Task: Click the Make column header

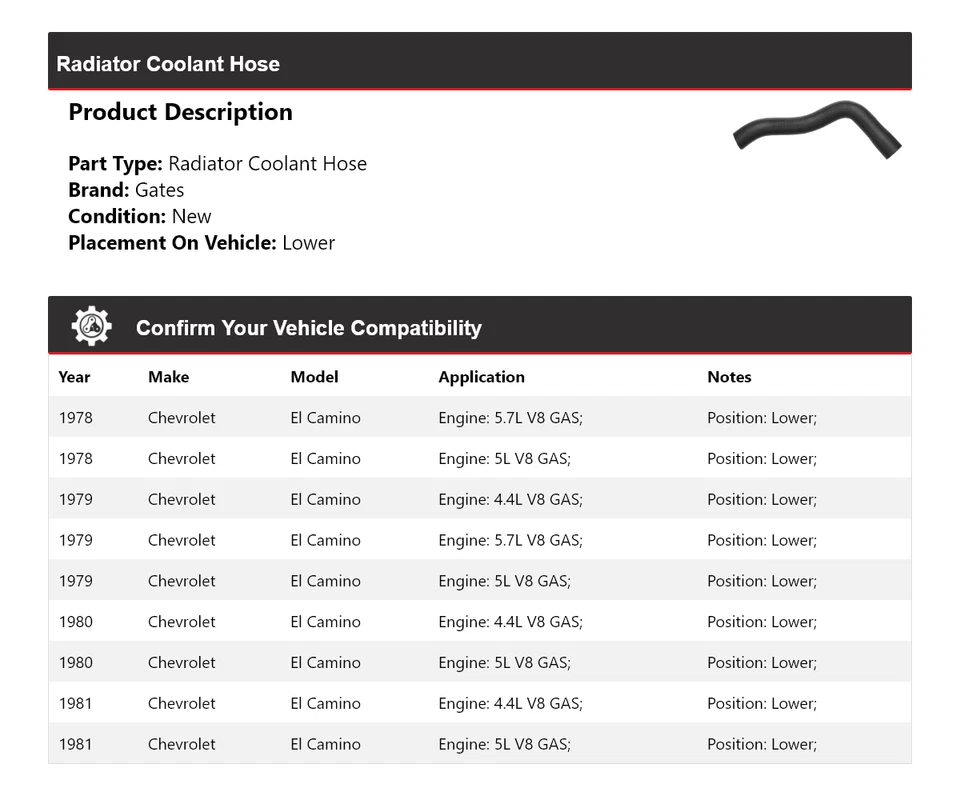Action: click(x=168, y=377)
